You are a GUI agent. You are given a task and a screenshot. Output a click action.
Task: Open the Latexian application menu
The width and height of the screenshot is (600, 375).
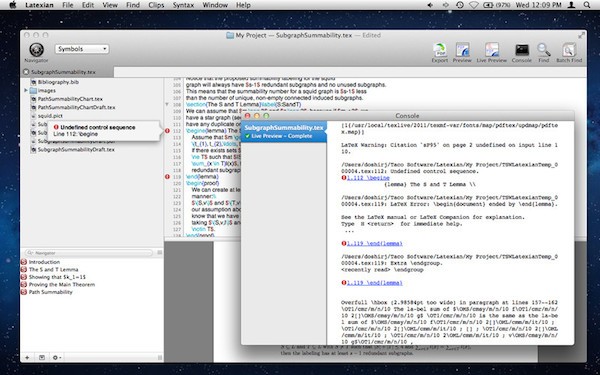39,5
